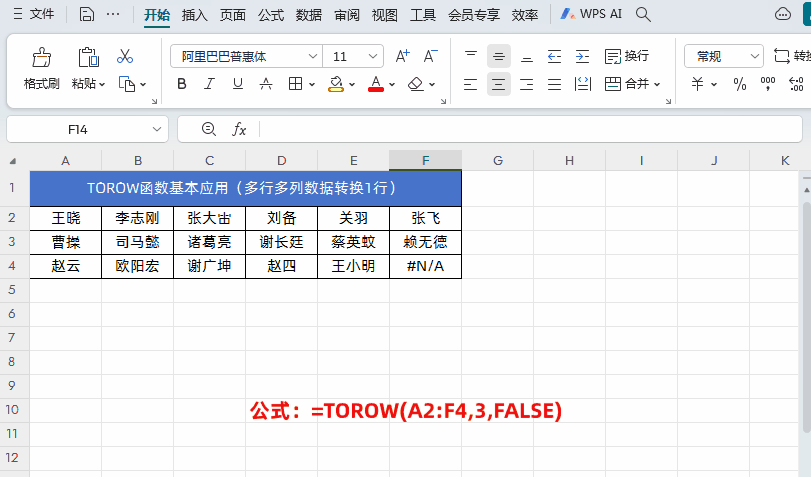
Task: Click the Format Painter (格式刷) icon
Action: point(41,57)
